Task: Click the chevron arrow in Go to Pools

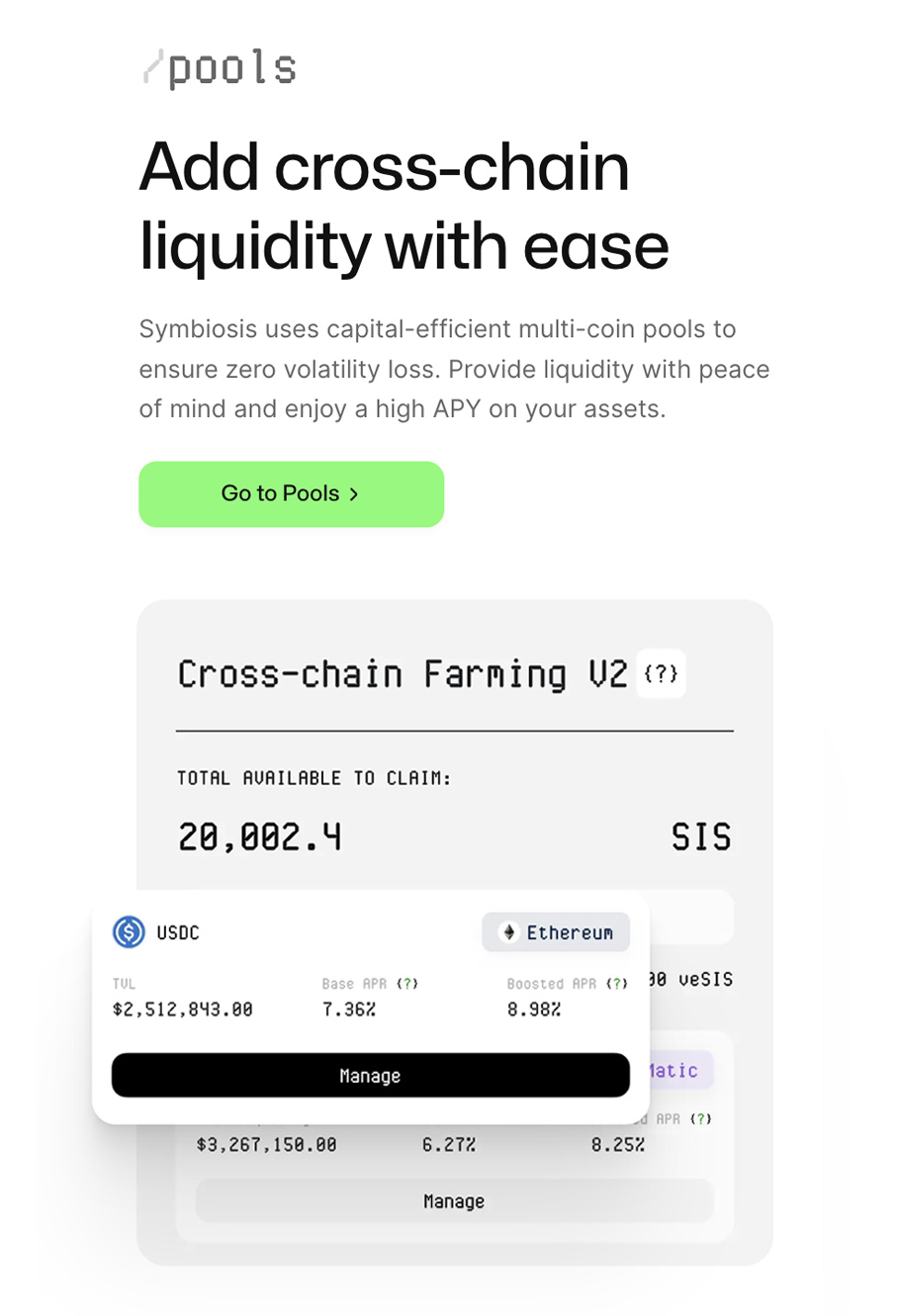Action: click(354, 494)
